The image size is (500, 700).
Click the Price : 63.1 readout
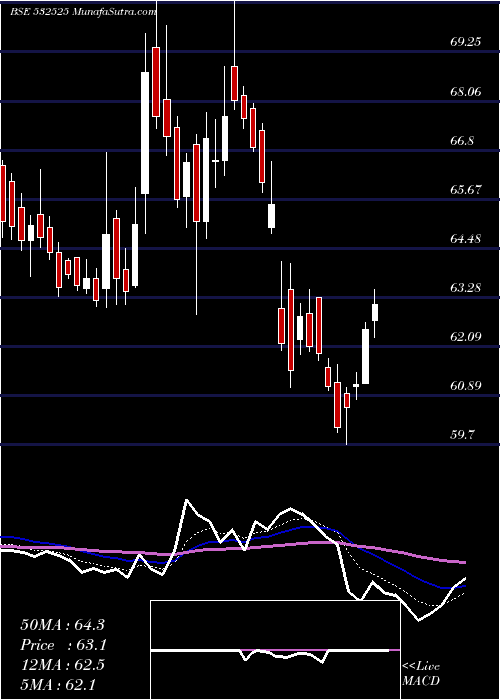[x=64, y=645]
